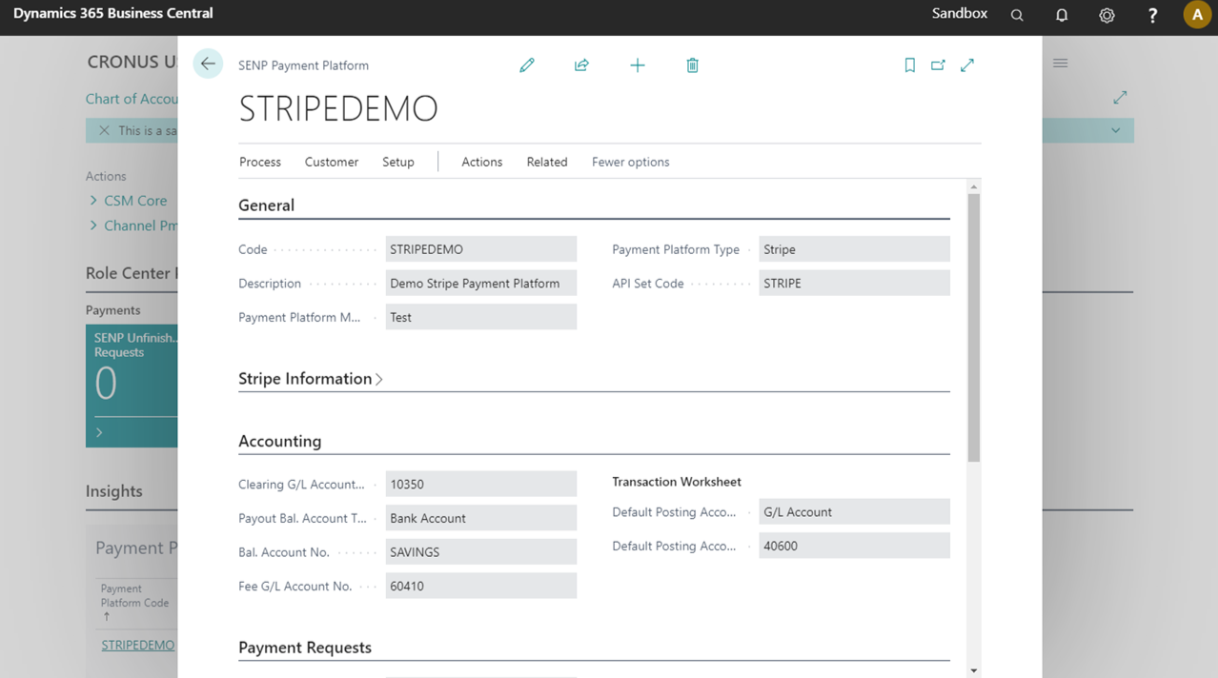
Task: Open the Customer menu
Action: 331,162
